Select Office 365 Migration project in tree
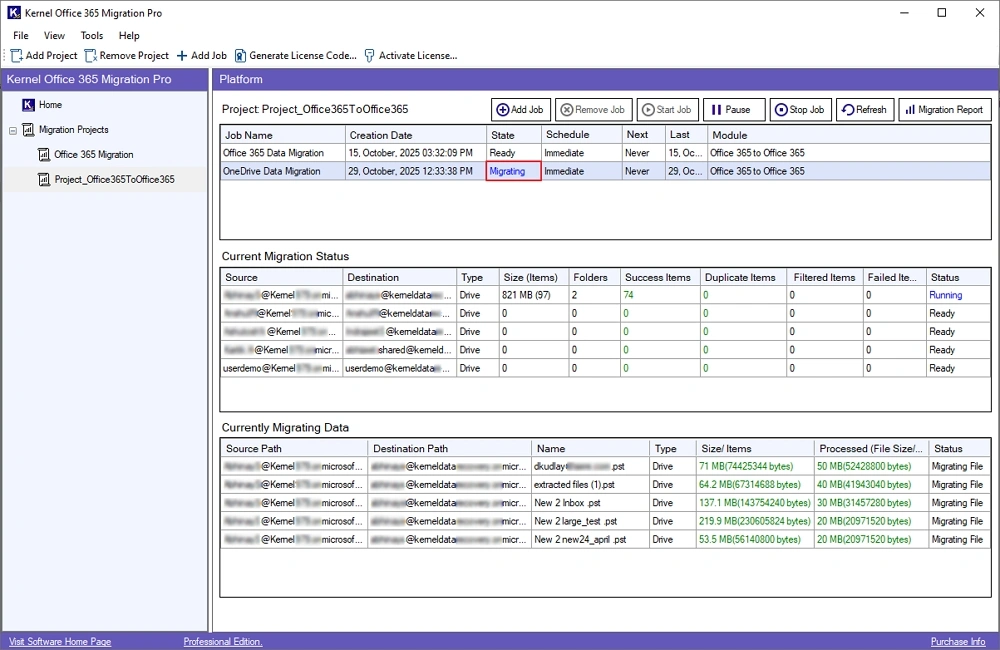Image resolution: width=1000 pixels, height=650 pixels. pyautogui.click(x=93, y=155)
